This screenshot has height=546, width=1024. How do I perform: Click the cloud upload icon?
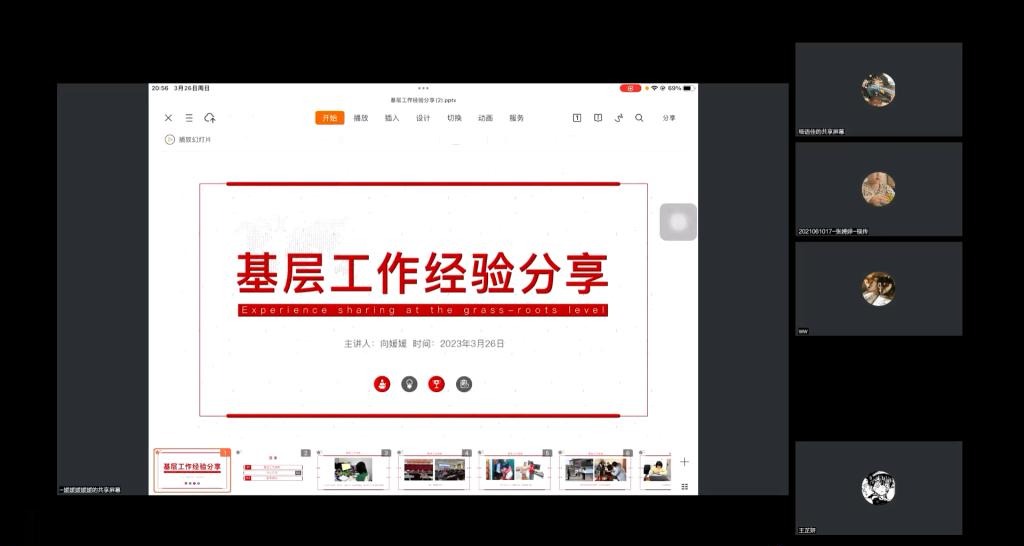point(210,118)
